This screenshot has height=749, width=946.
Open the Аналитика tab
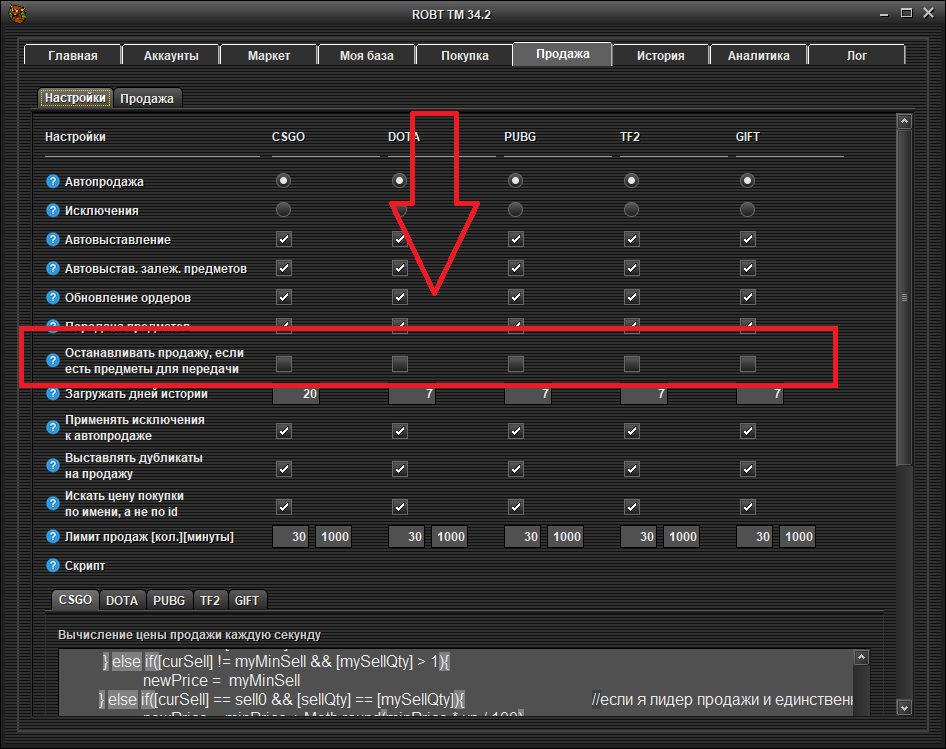tap(758, 56)
